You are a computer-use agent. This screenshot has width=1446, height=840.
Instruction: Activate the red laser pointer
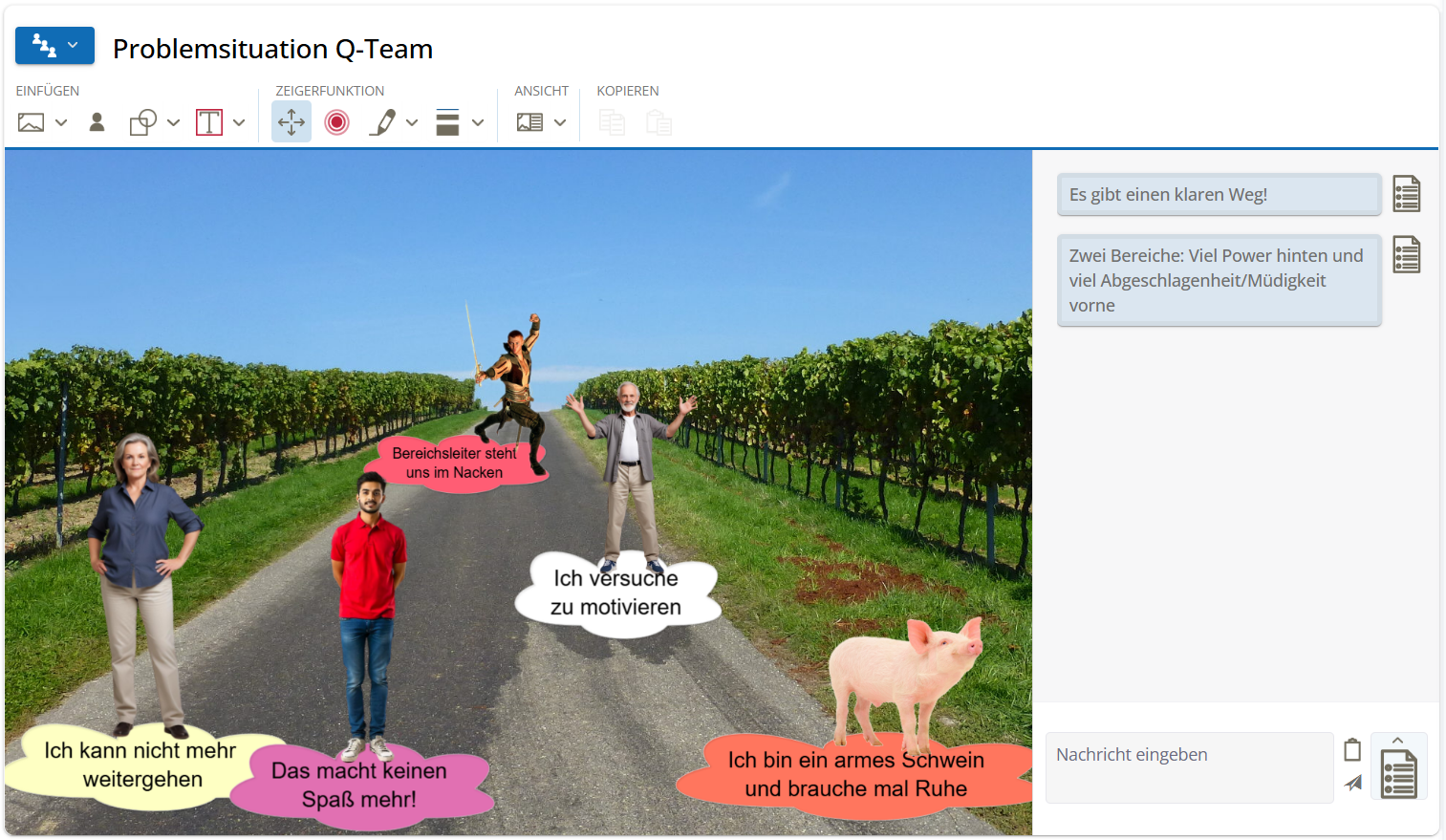point(336,122)
